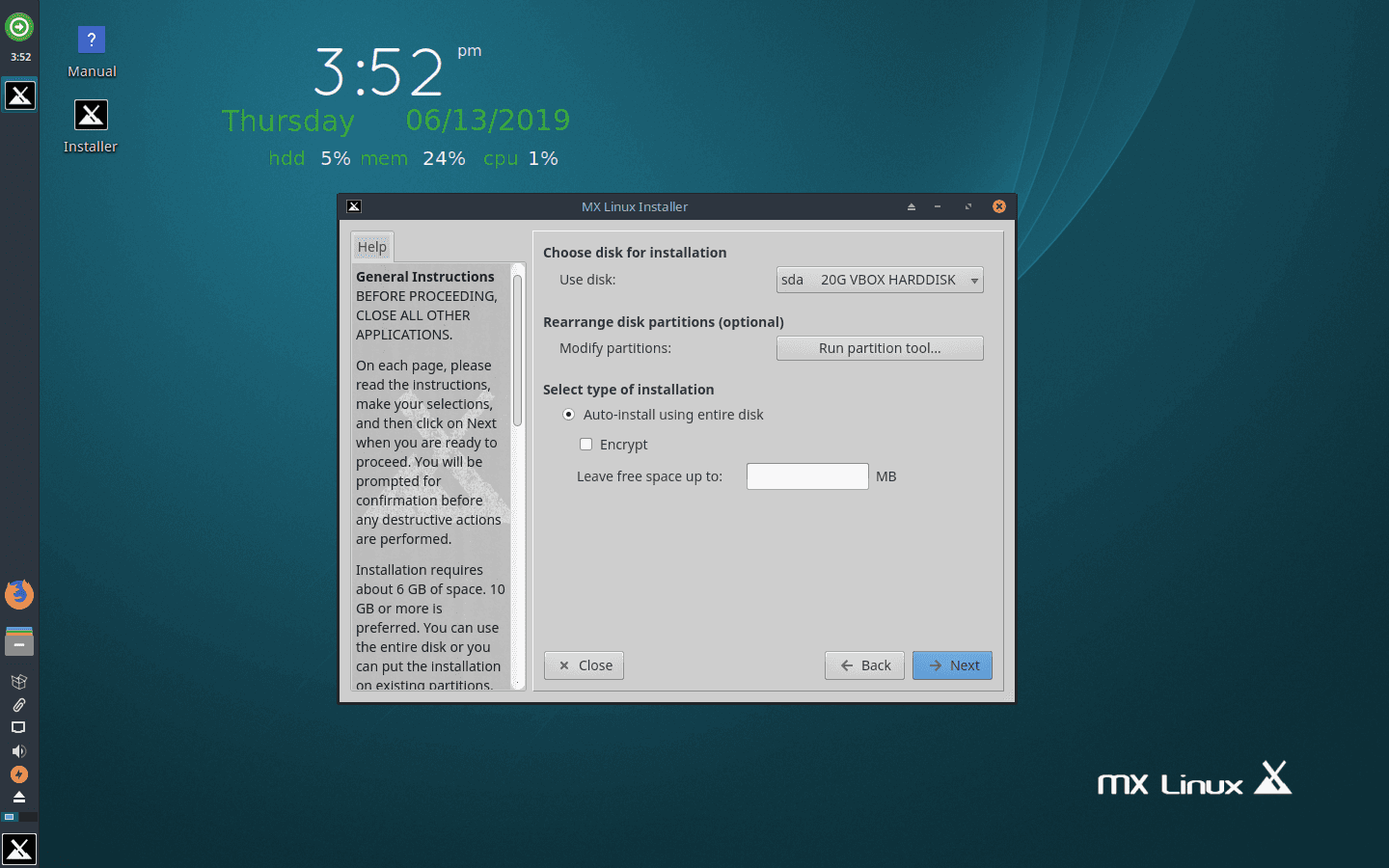1389x868 pixels.
Task: Open the orange power manager icon
Action: 18,773
